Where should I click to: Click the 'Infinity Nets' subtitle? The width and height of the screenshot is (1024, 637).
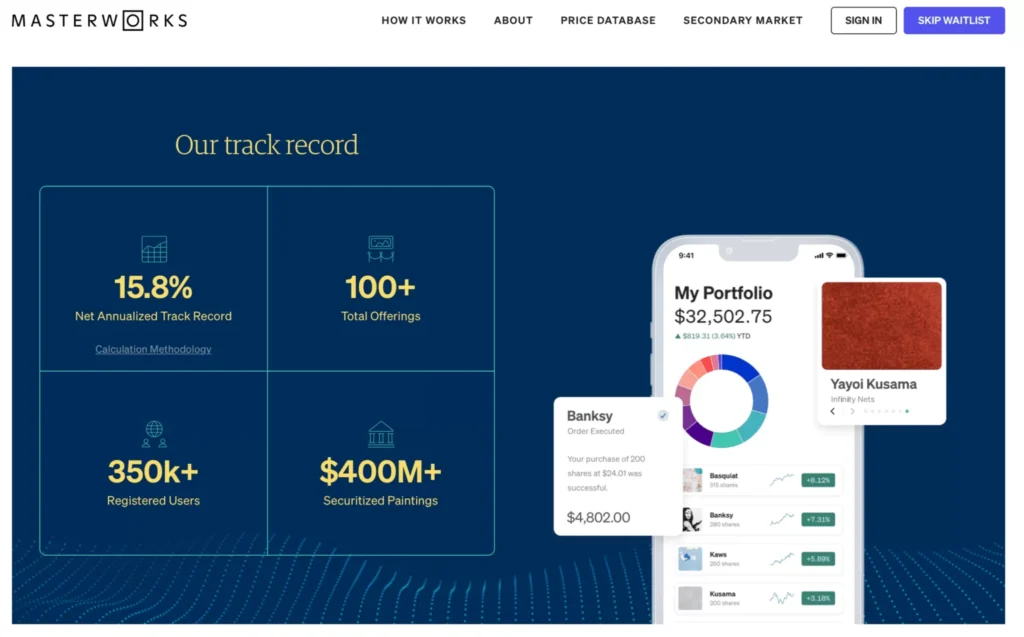click(852, 399)
